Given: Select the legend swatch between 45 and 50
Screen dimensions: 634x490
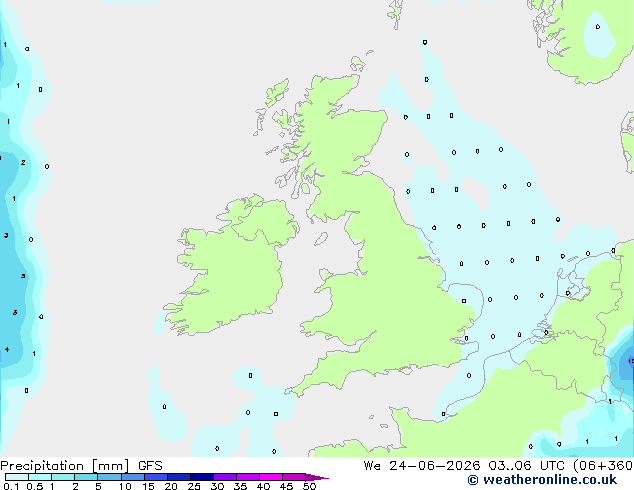Looking at the screenshot, I should click(294, 477).
